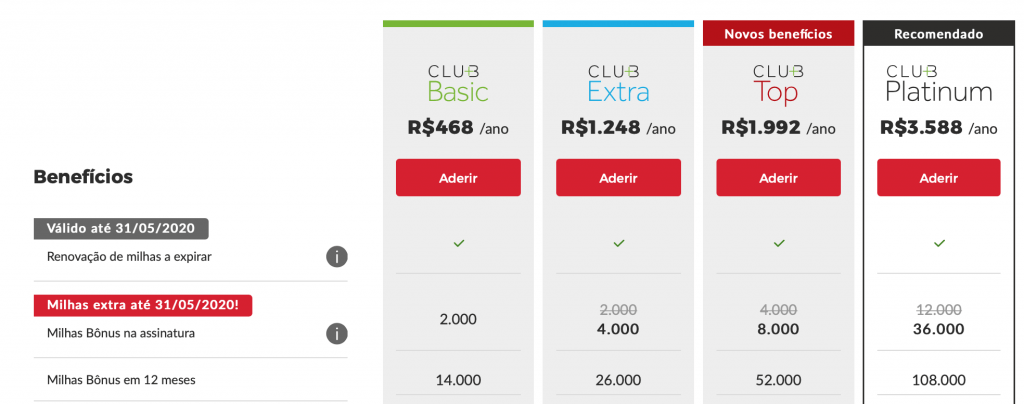Click the Club Top logo
1024x404 pixels.
[778, 83]
